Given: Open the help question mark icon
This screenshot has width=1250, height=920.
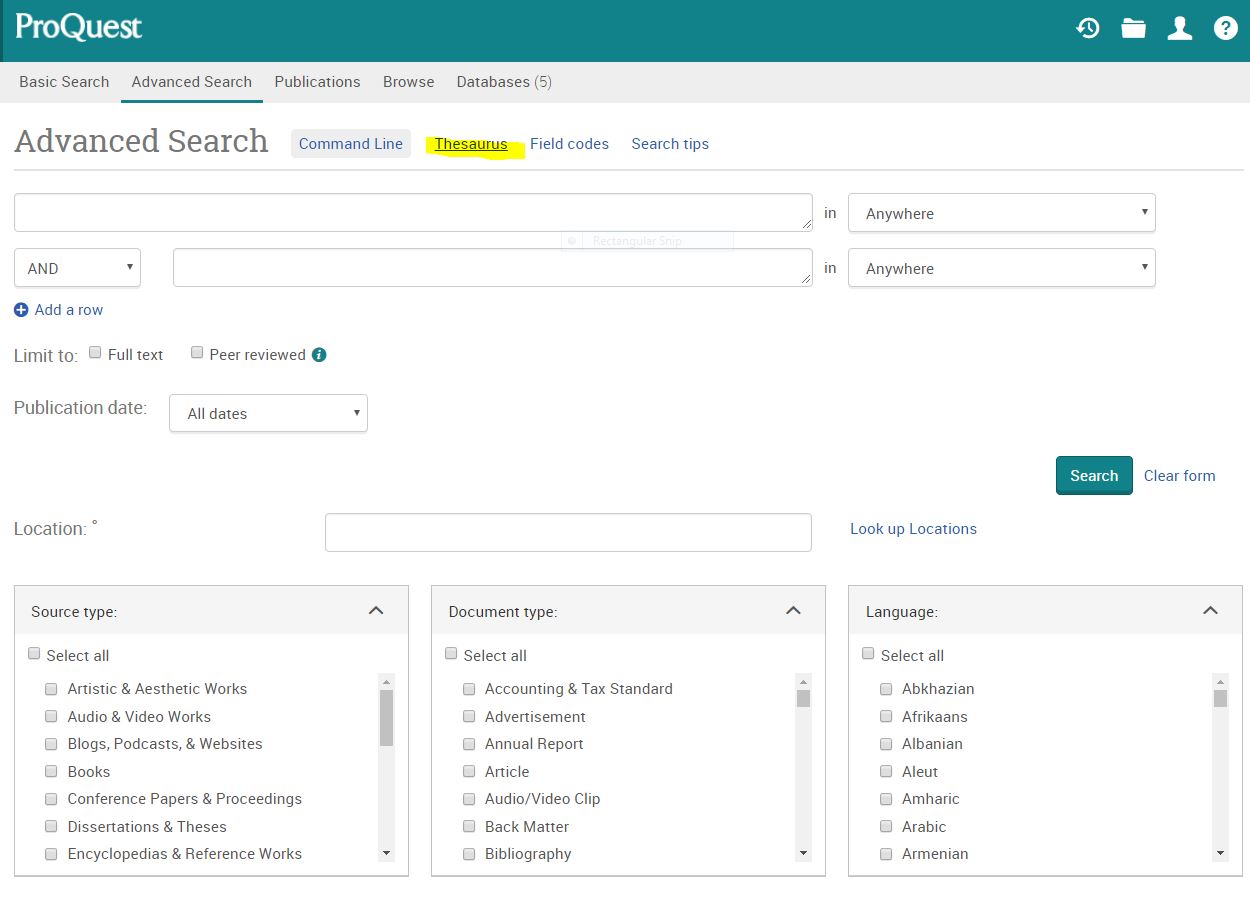Looking at the screenshot, I should (x=1226, y=29).
